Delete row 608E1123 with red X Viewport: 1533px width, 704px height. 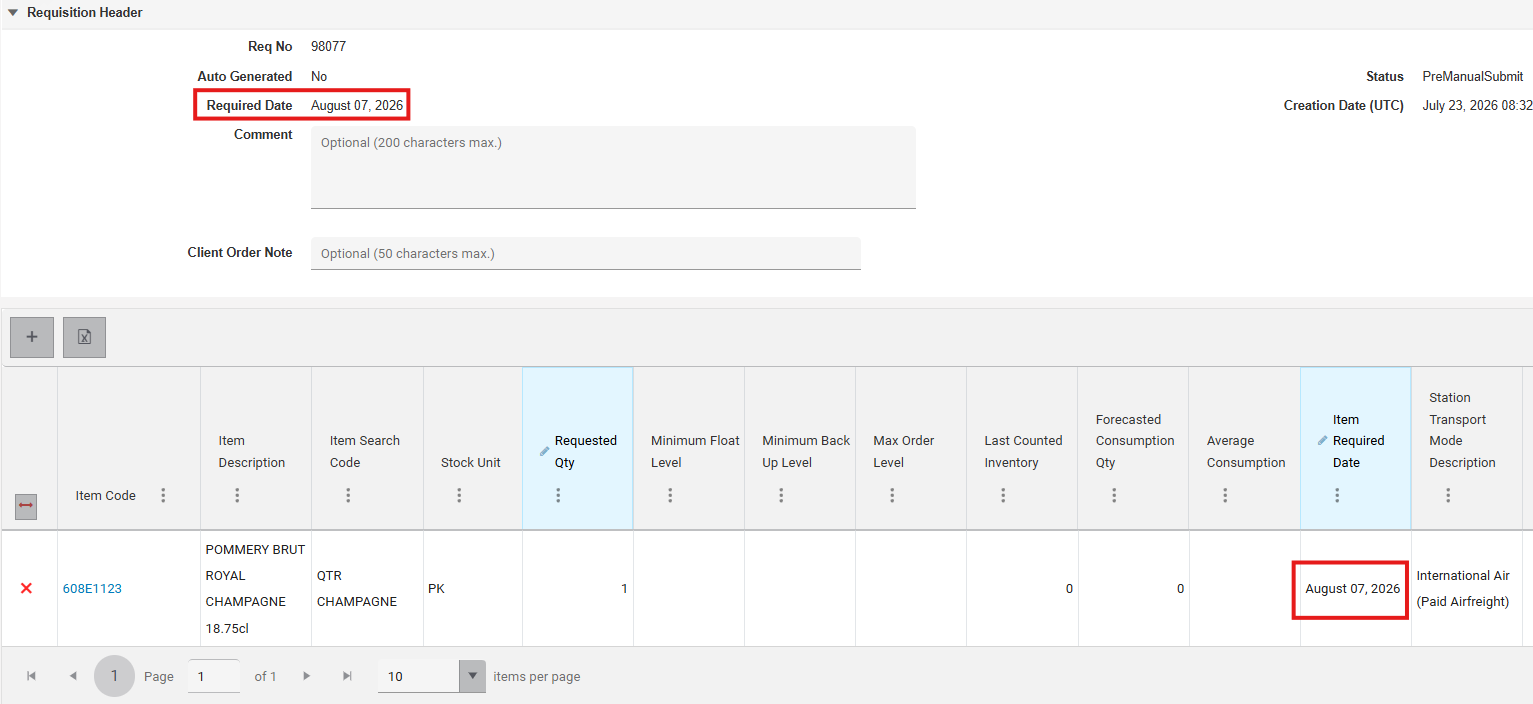point(27,588)
